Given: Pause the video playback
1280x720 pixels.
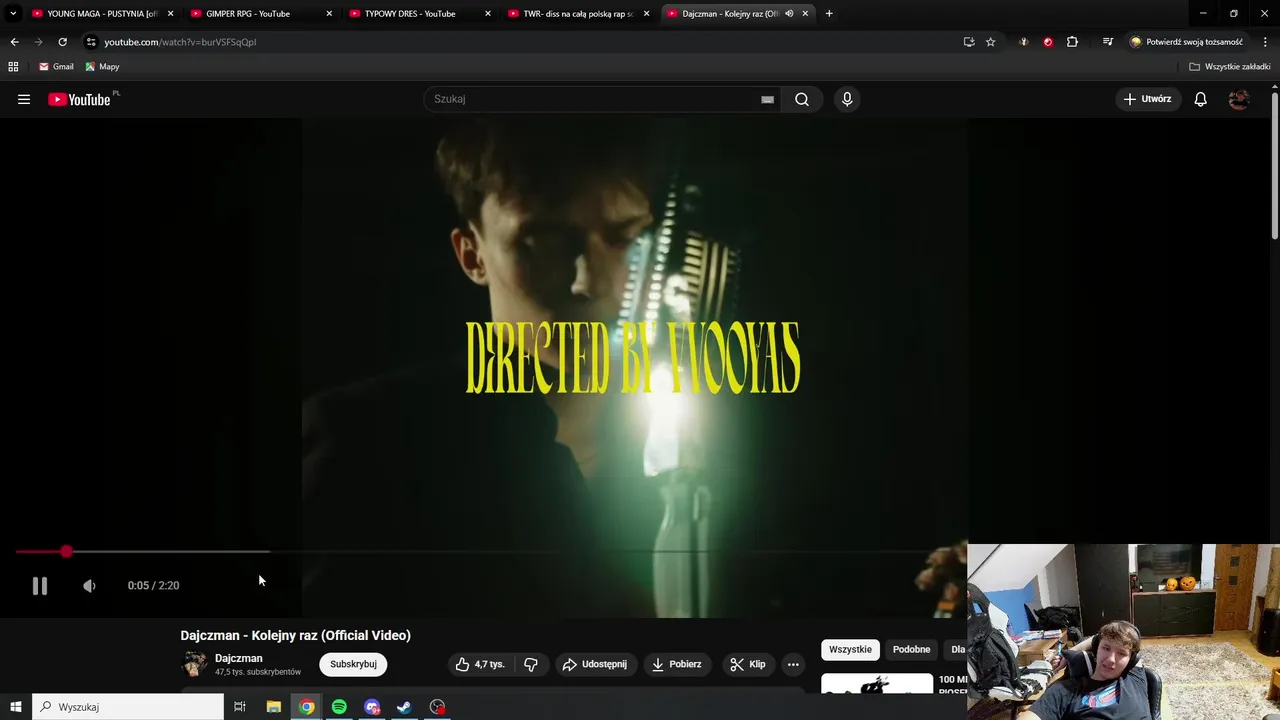Looking at the screenshot, I should 40,586.
